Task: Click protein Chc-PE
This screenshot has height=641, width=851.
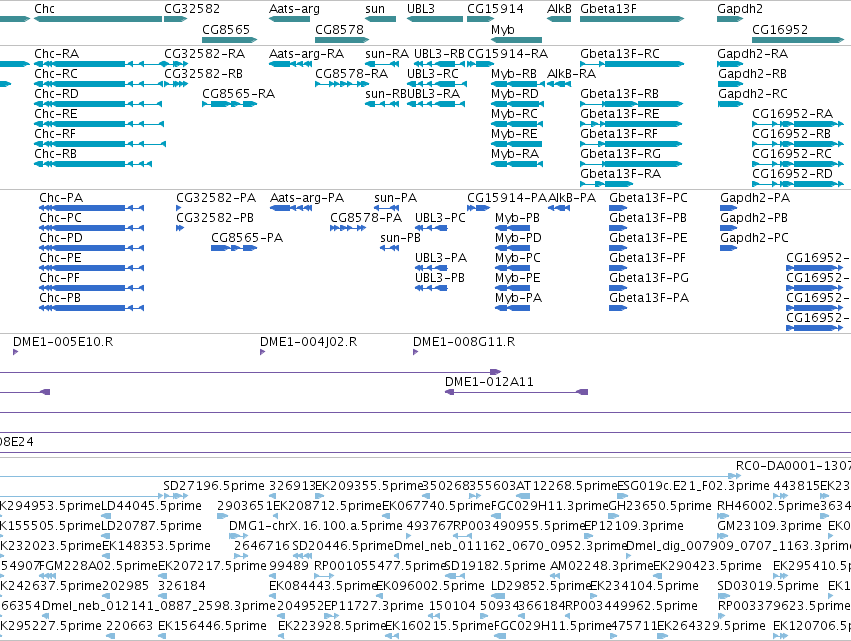Action: 91,268
